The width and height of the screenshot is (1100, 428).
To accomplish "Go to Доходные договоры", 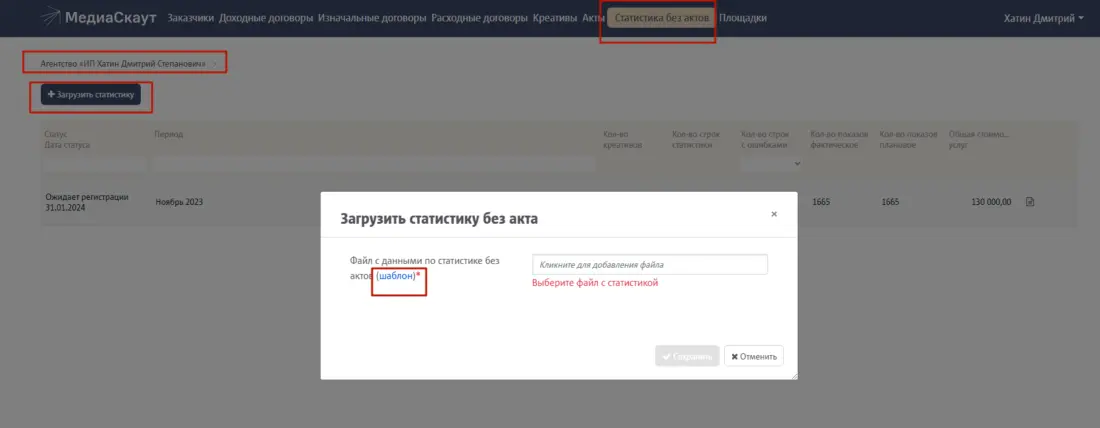I will pyautogui.click(x=266, y=18).
